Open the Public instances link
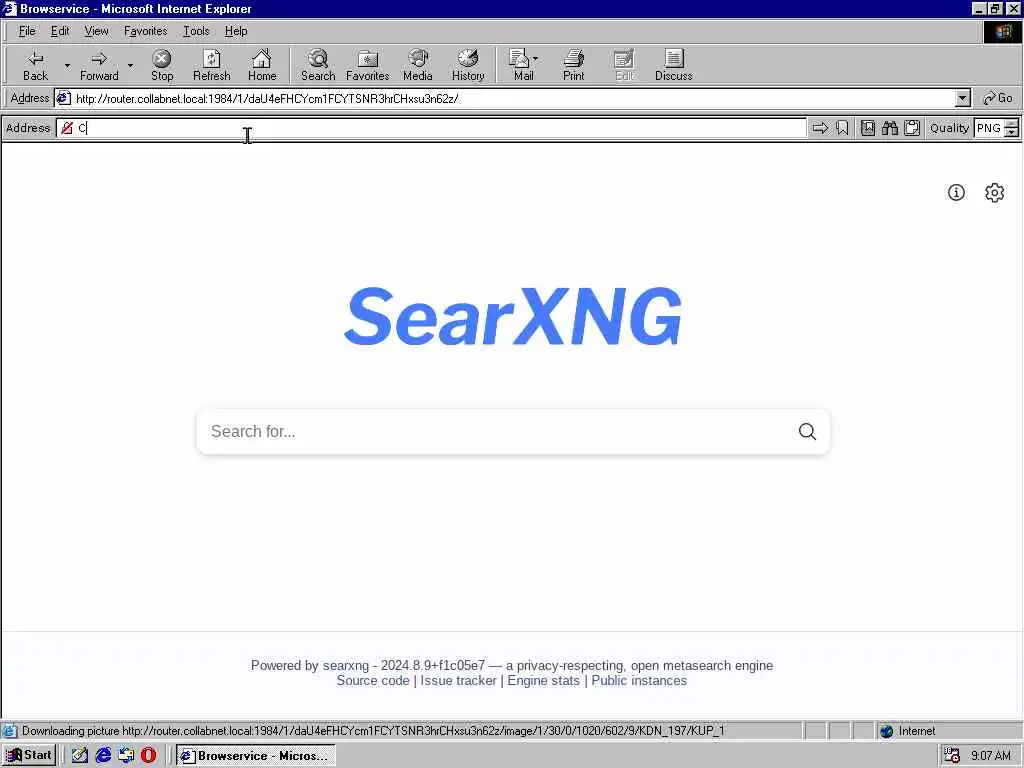 pos(639,680)
